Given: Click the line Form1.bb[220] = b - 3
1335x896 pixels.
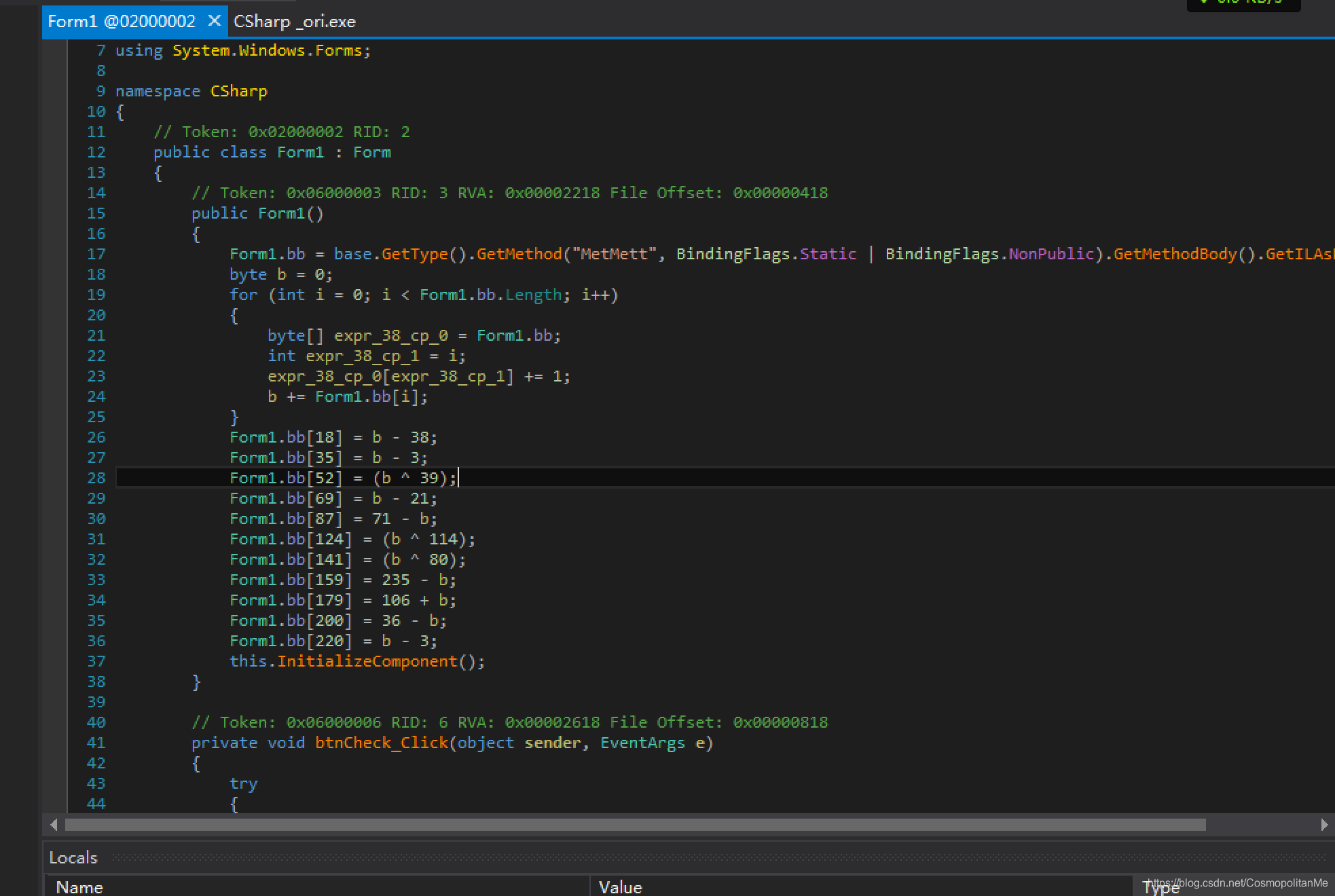Looking at the screenshot, I should tap(333, 641).
